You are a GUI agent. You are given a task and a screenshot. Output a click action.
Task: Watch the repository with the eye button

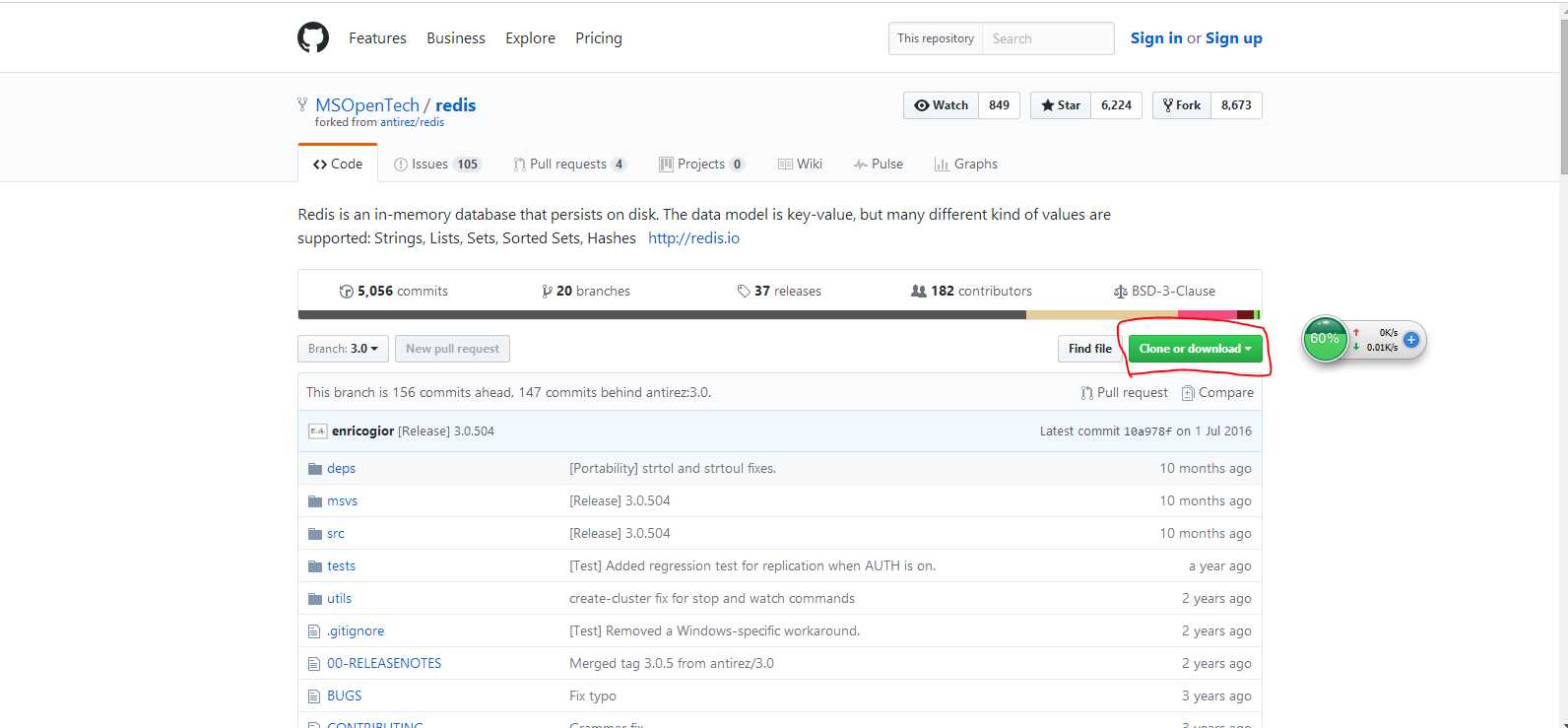[941, 105]
